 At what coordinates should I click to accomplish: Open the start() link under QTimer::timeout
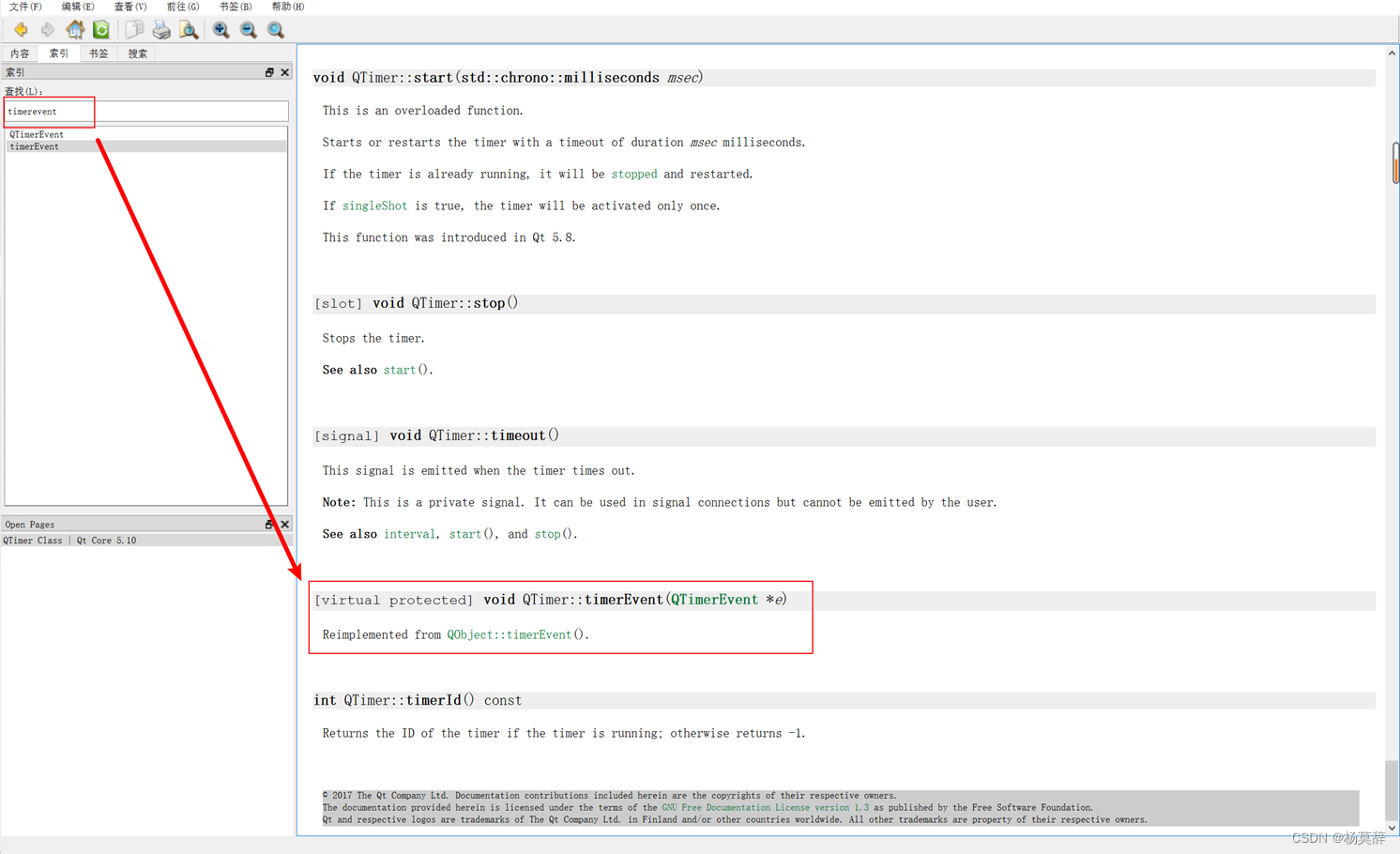pyautogui.click(x=471, y=535)
